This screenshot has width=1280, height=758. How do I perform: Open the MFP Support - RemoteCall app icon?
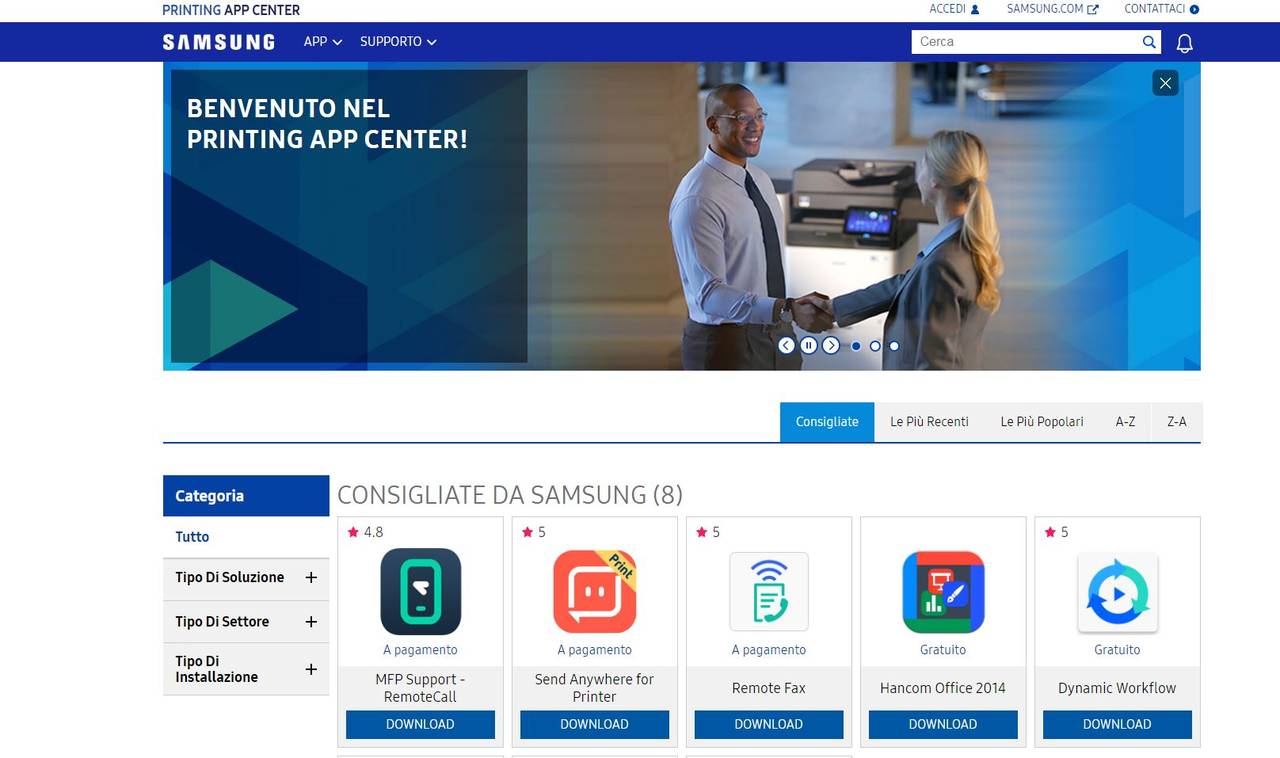click(x=420, y=591)
